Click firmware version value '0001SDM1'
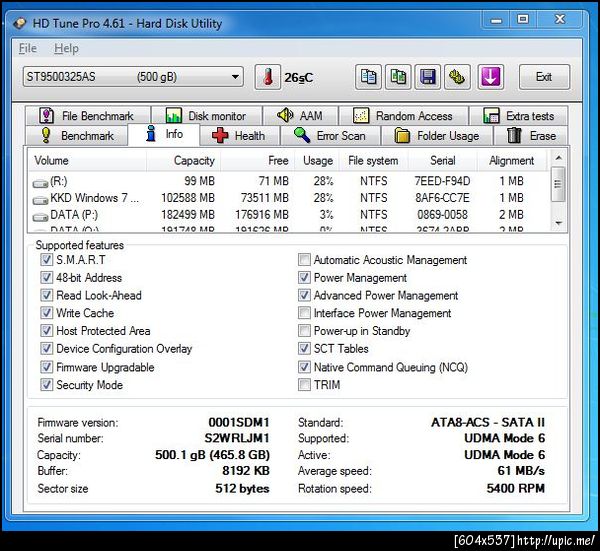600x551 pixels. click(x=239, y=422)
